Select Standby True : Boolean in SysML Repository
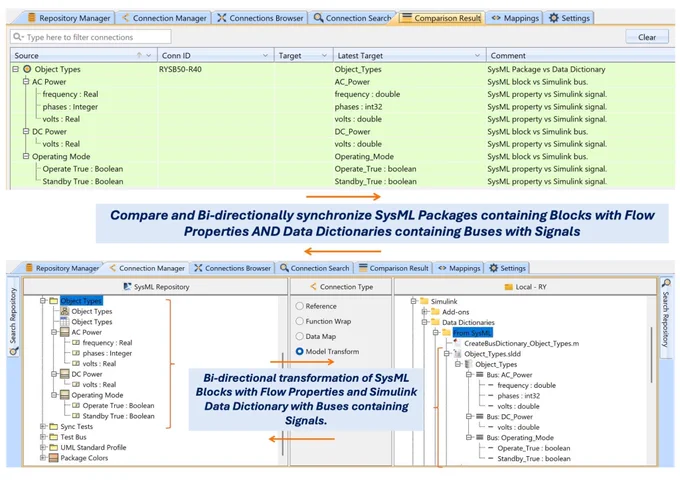 pos(118,416)
